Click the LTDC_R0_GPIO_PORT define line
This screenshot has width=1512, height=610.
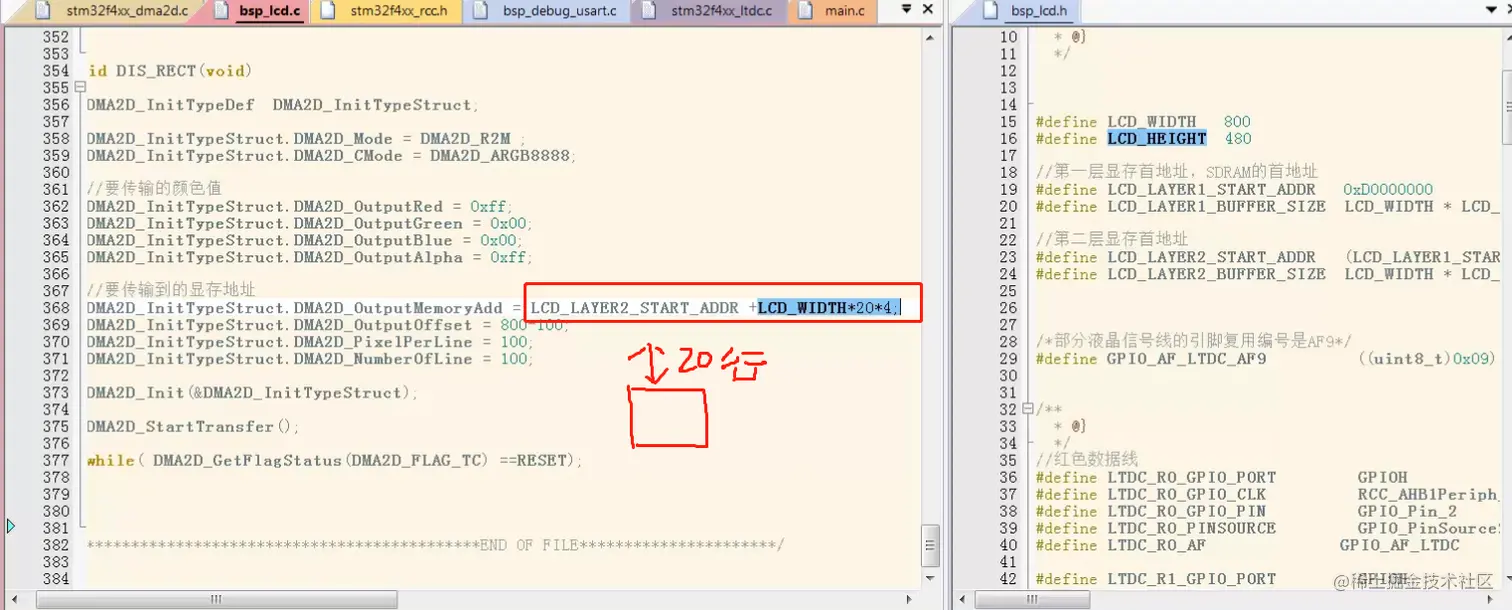click(1221, 478)
